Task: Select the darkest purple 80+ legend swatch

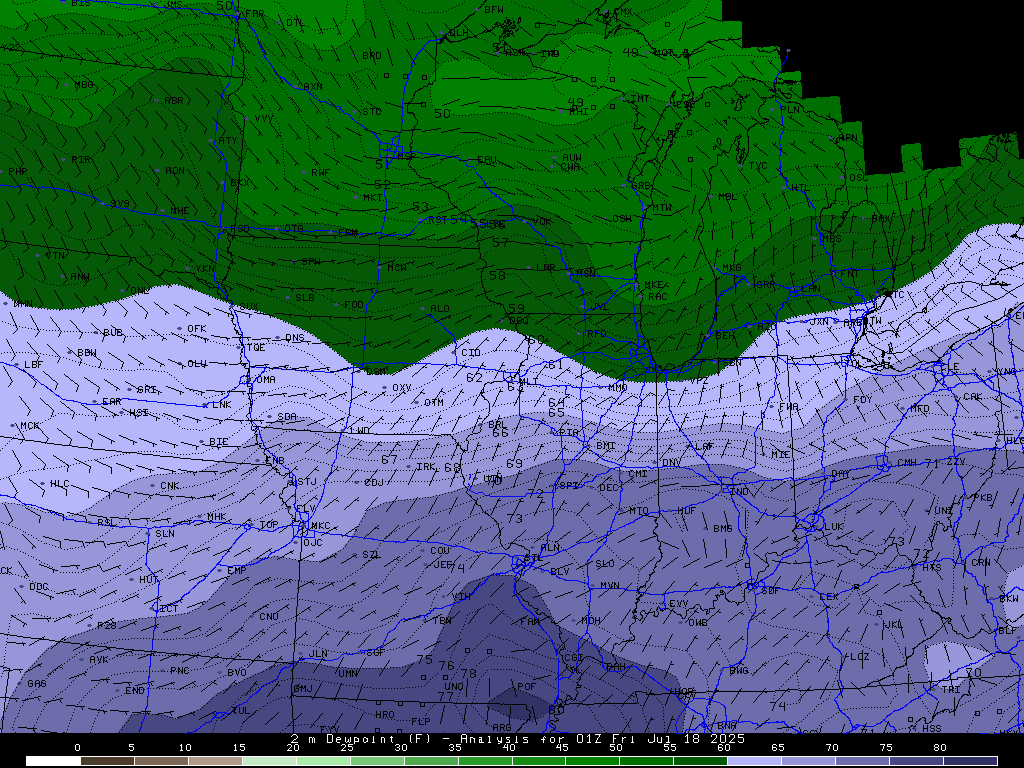Action: [x=970, y=761]
